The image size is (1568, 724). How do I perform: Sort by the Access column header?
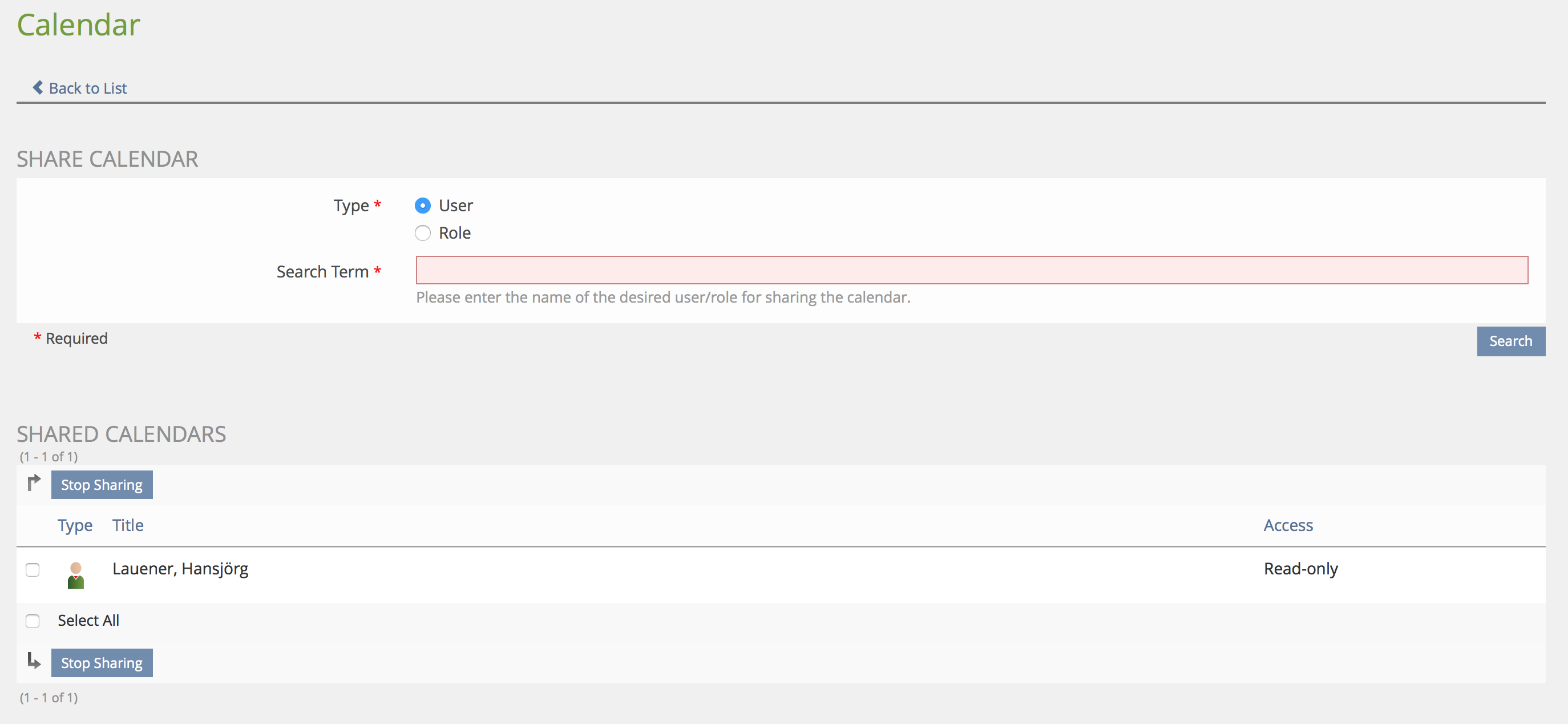click(x=1288, y=525)
